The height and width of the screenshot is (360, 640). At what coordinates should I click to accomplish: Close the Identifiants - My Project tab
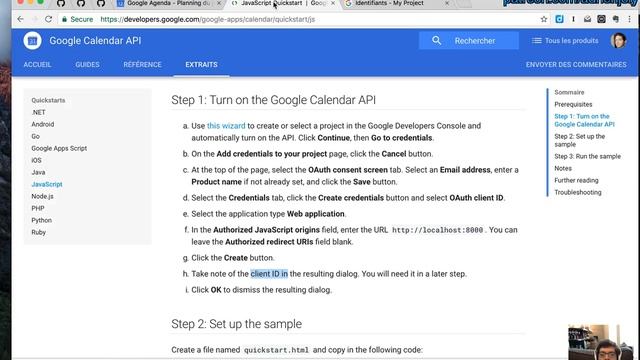point(447,3)
